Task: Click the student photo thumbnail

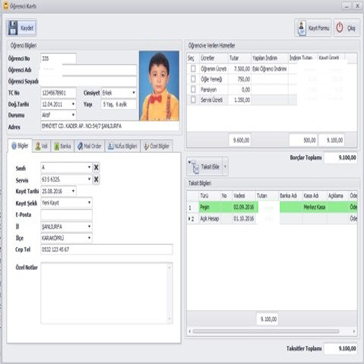Action: [x=159, y=86]
